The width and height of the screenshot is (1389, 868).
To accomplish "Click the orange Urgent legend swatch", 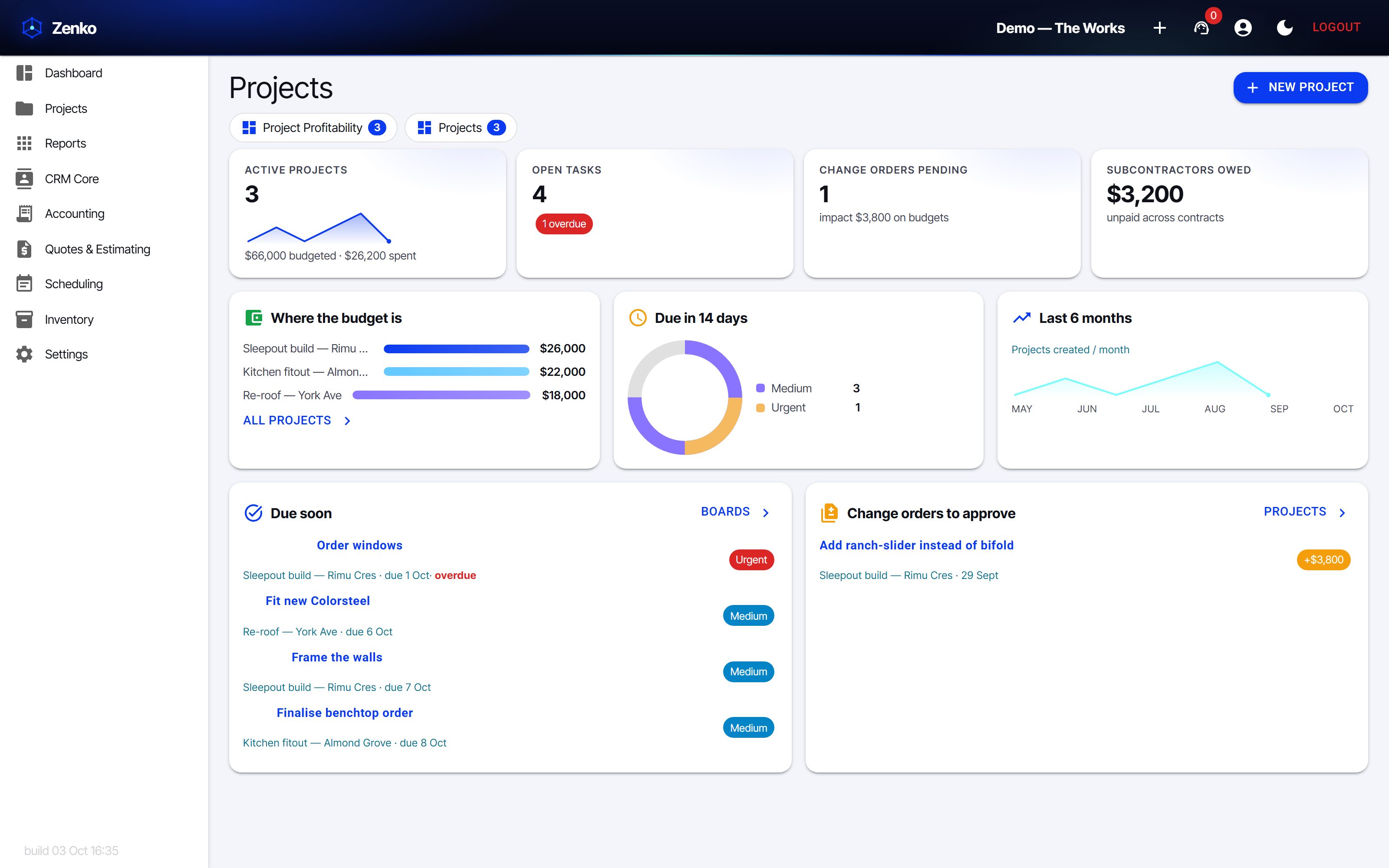I will 760,408.
